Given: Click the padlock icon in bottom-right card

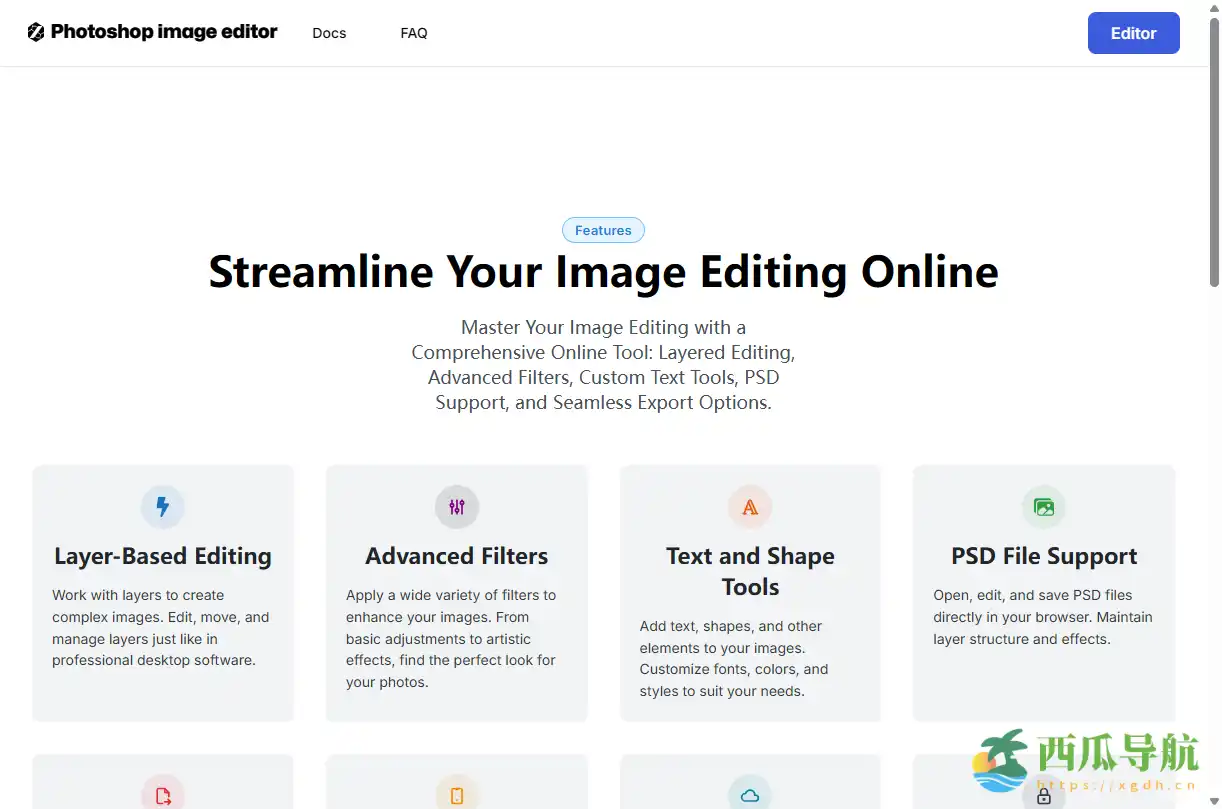Looking at the screenshot, I should click(1044, 797).
